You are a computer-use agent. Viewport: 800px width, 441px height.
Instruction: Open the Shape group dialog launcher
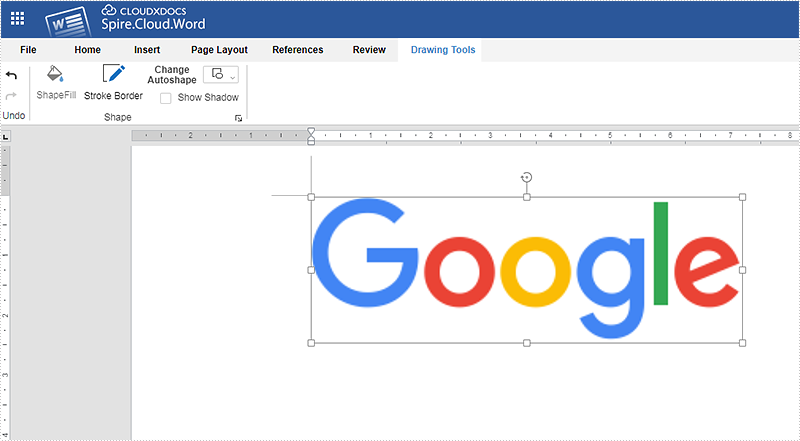tap(238, 118)
